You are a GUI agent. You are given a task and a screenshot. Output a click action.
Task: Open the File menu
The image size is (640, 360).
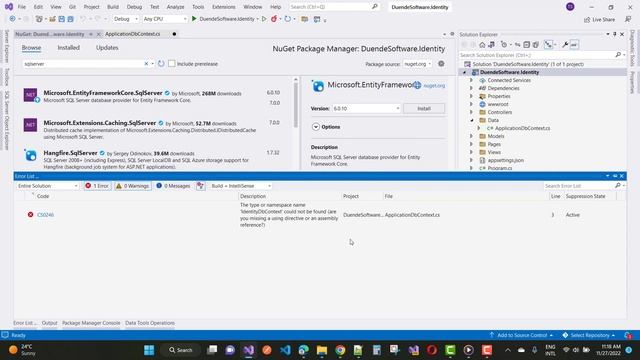[22, 7]
